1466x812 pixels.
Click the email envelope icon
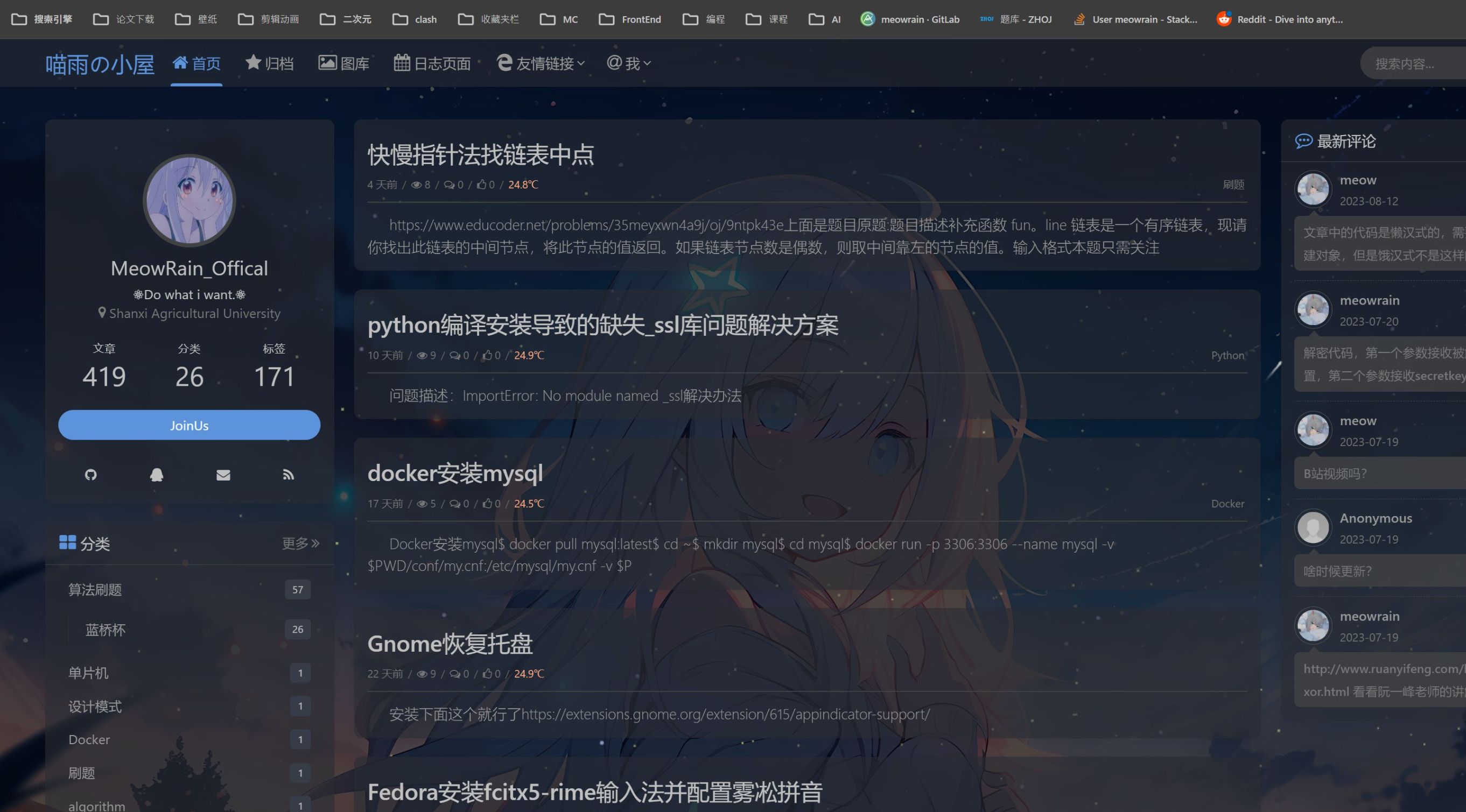(223, 475)
